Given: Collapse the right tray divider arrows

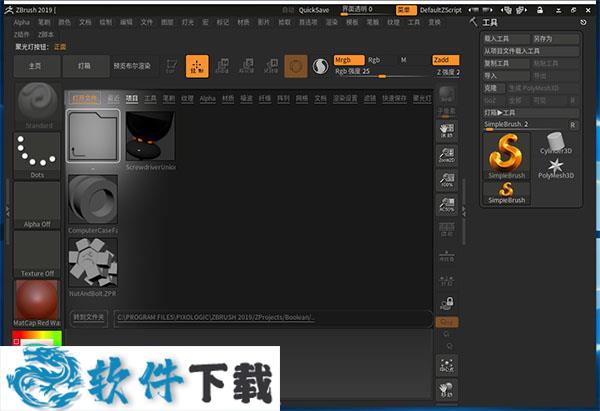Looking at the screenshot, I should 464,210.
